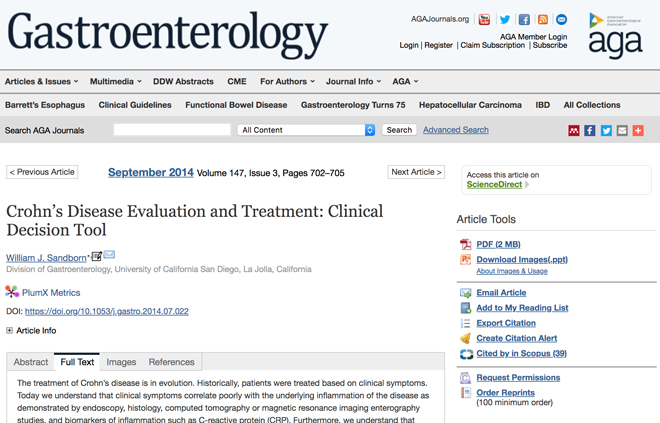Viewport: 660px width, 423px height.
Task: Open IBD collection
Action: tap(543, 105)
